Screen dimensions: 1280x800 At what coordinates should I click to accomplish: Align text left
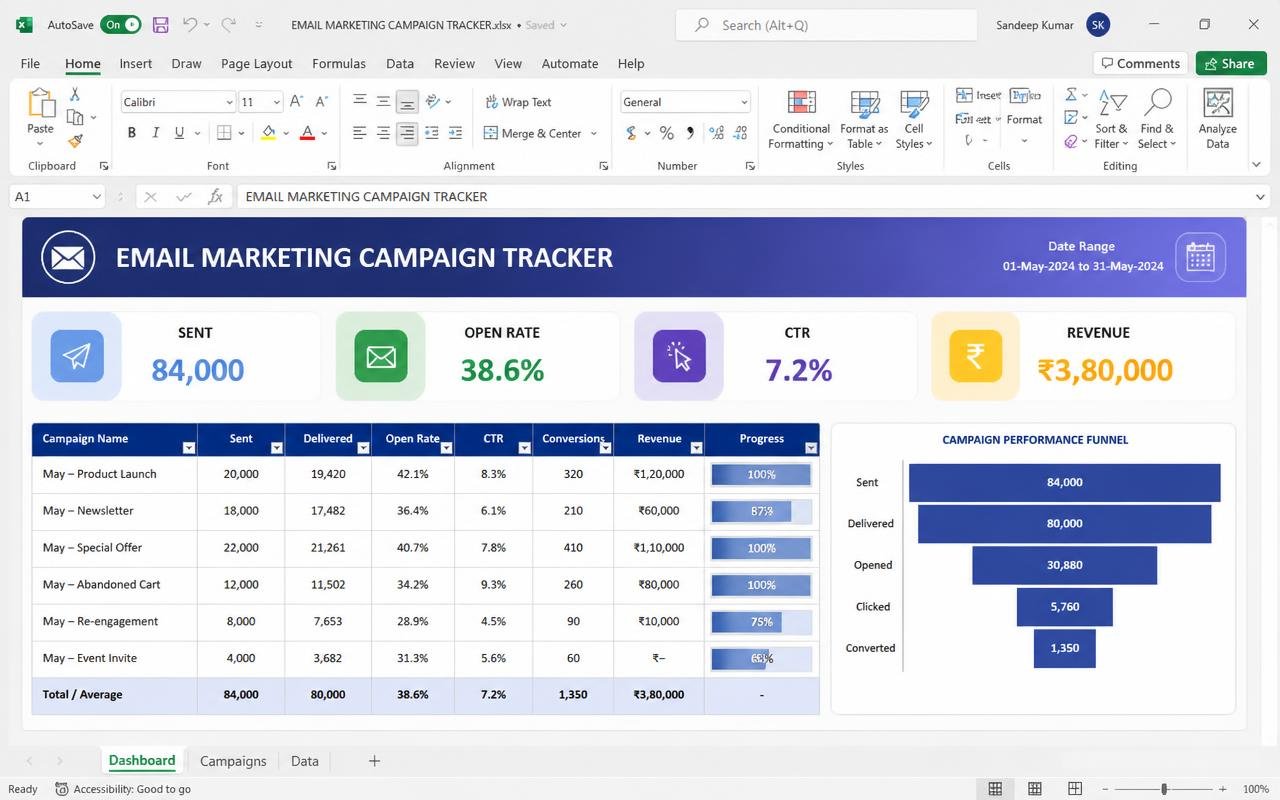[359, 133]
